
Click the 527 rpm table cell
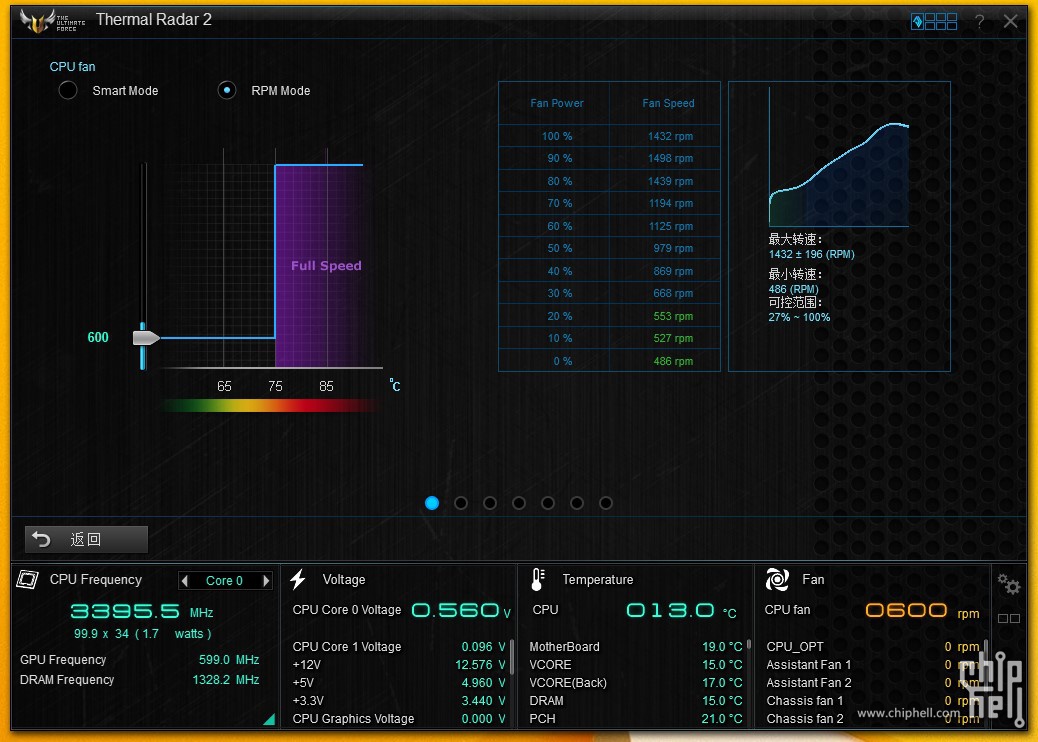(673, 338)
